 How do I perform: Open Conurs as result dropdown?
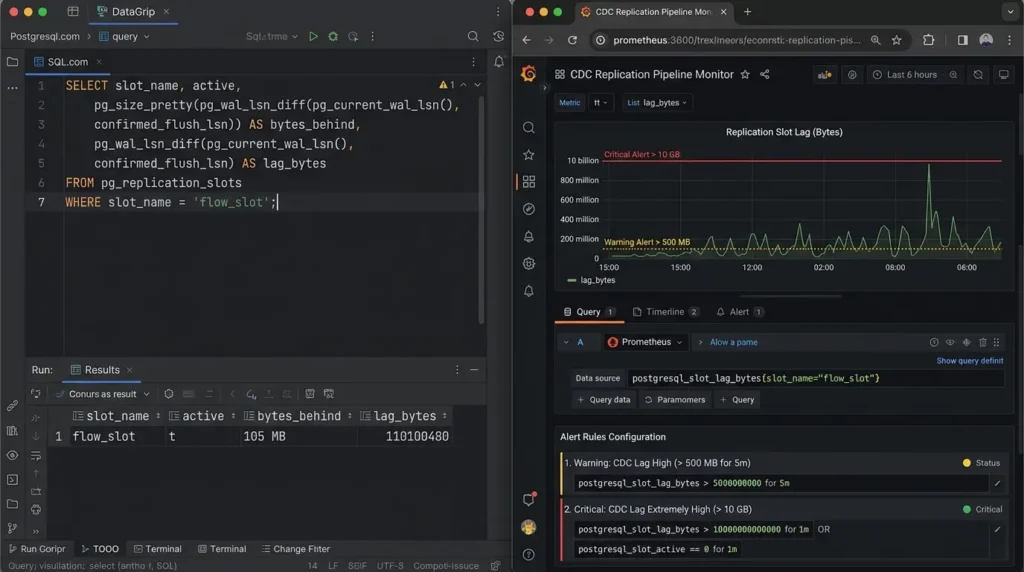click(x=103, y=394)
